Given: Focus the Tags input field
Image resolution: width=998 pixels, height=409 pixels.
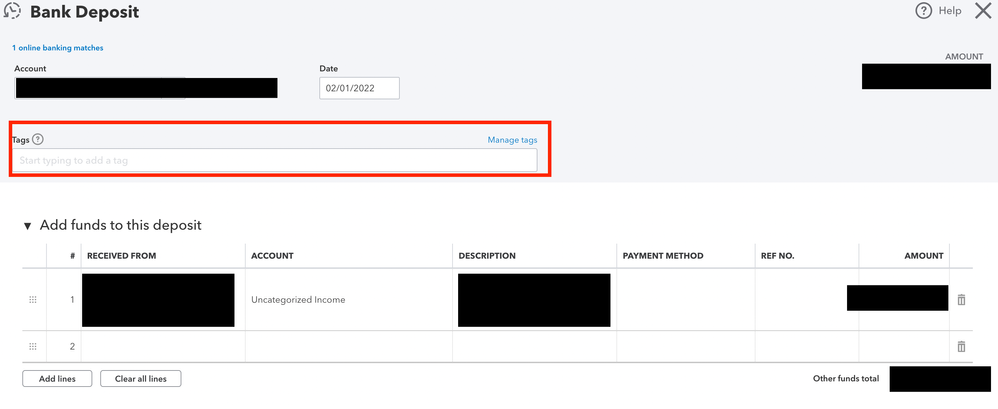Looking at the screenshot, I should pyautogui.click(x=274, y=160).
